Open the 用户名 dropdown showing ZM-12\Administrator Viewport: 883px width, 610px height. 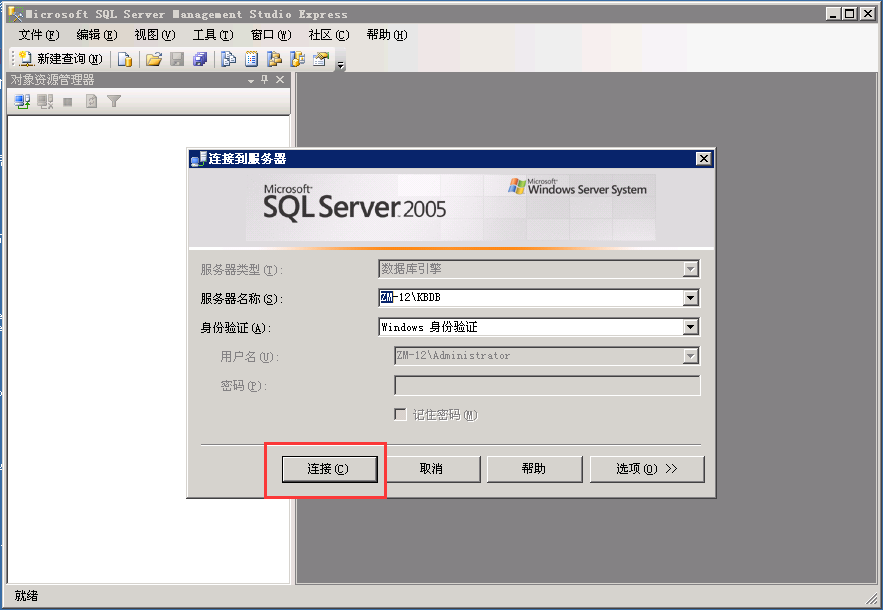[547, 356]
